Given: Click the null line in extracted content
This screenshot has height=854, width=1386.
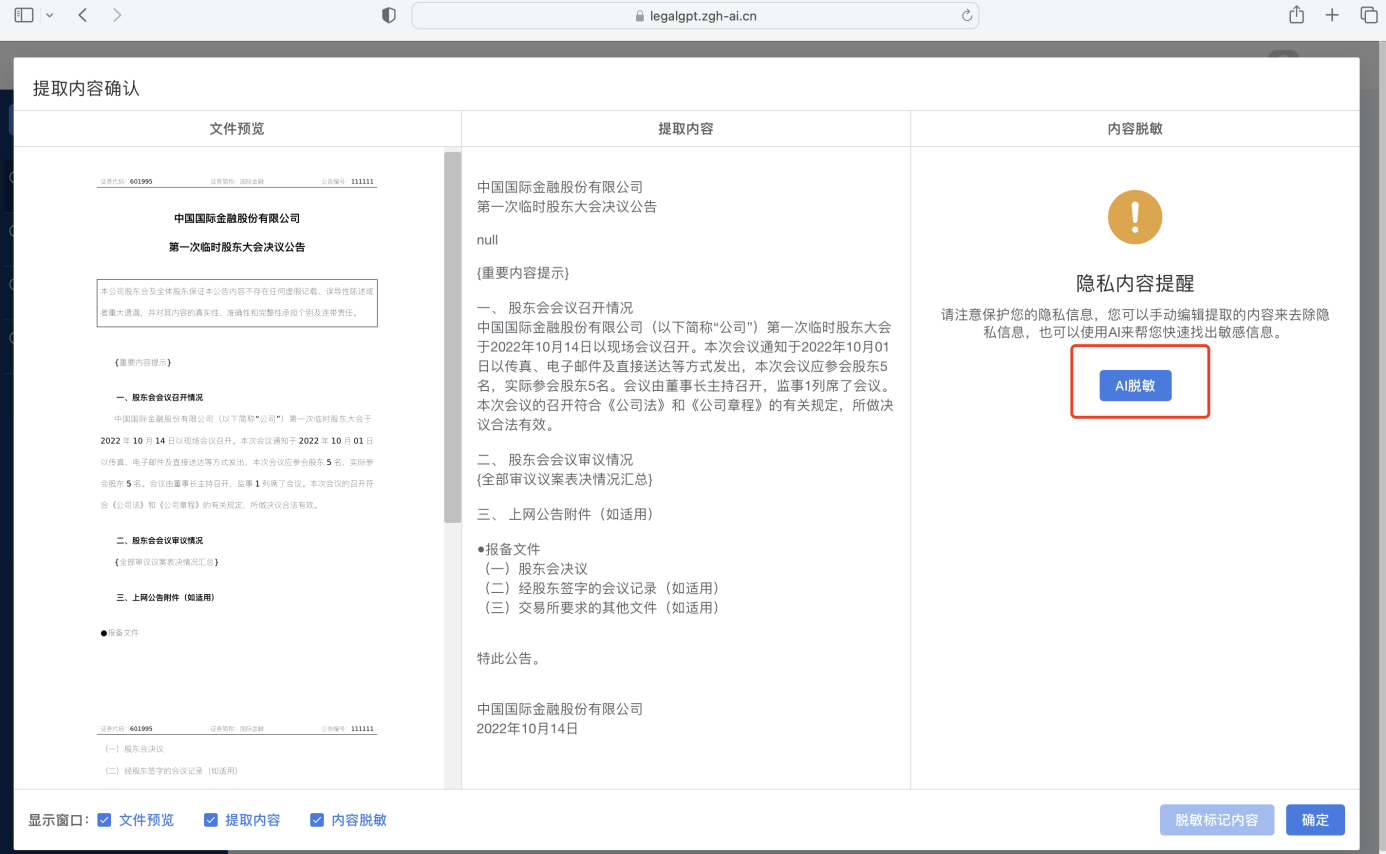Looking at the screenshot, I should (x=488, y=240).
